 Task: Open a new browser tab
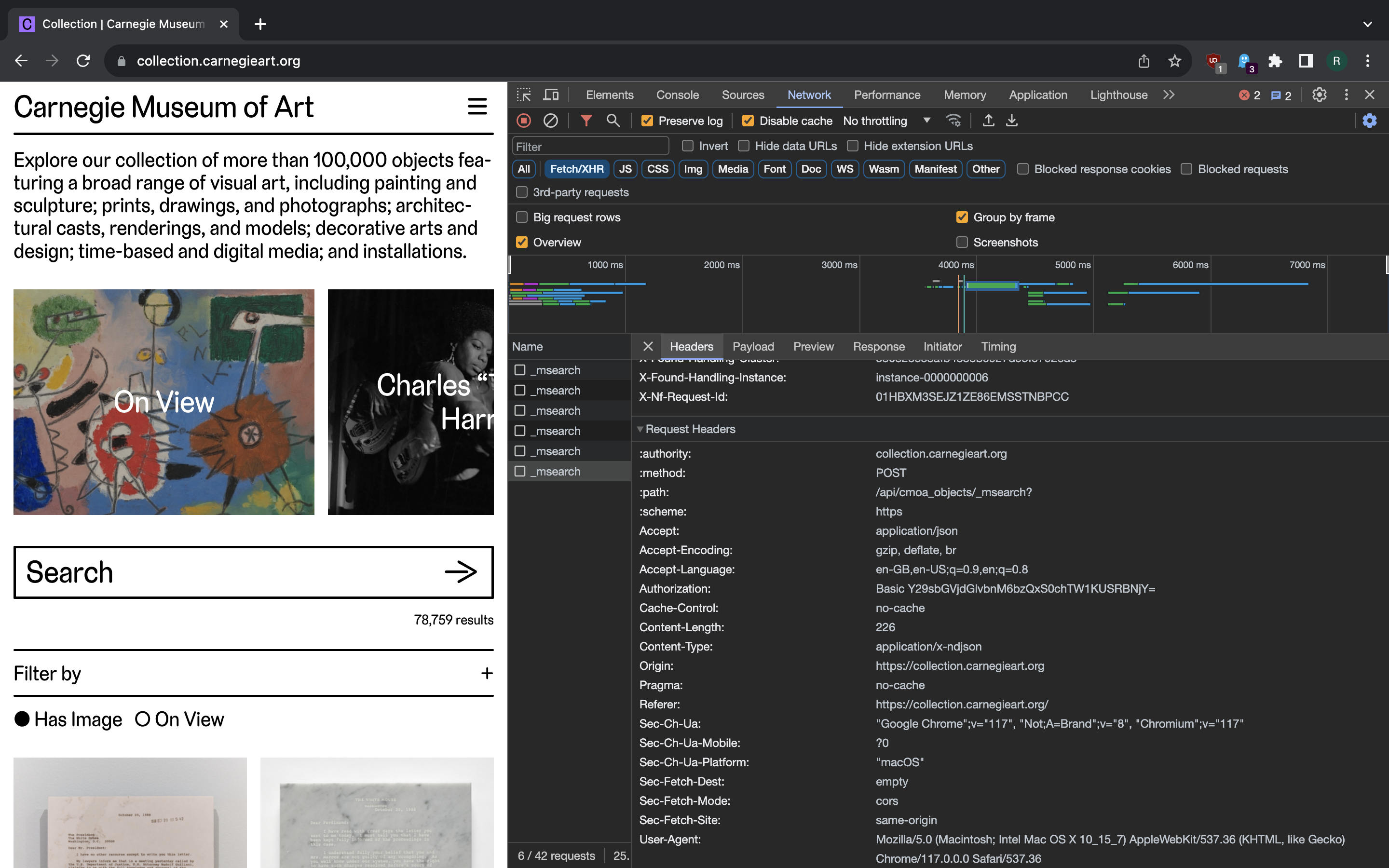pyautogui.click(x=260, y=24)
